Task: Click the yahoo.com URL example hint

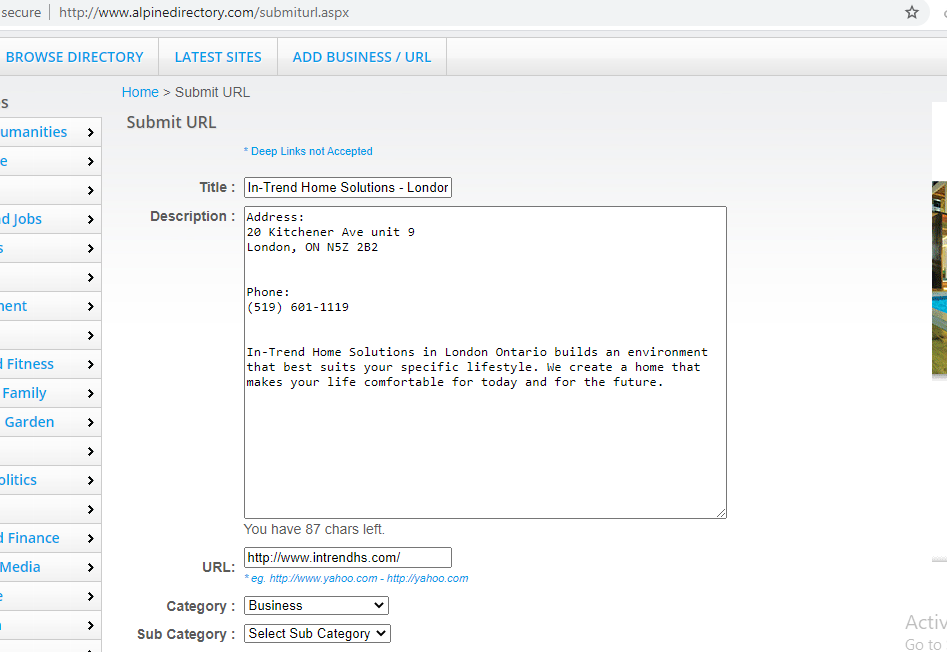Action: (356, 578)
